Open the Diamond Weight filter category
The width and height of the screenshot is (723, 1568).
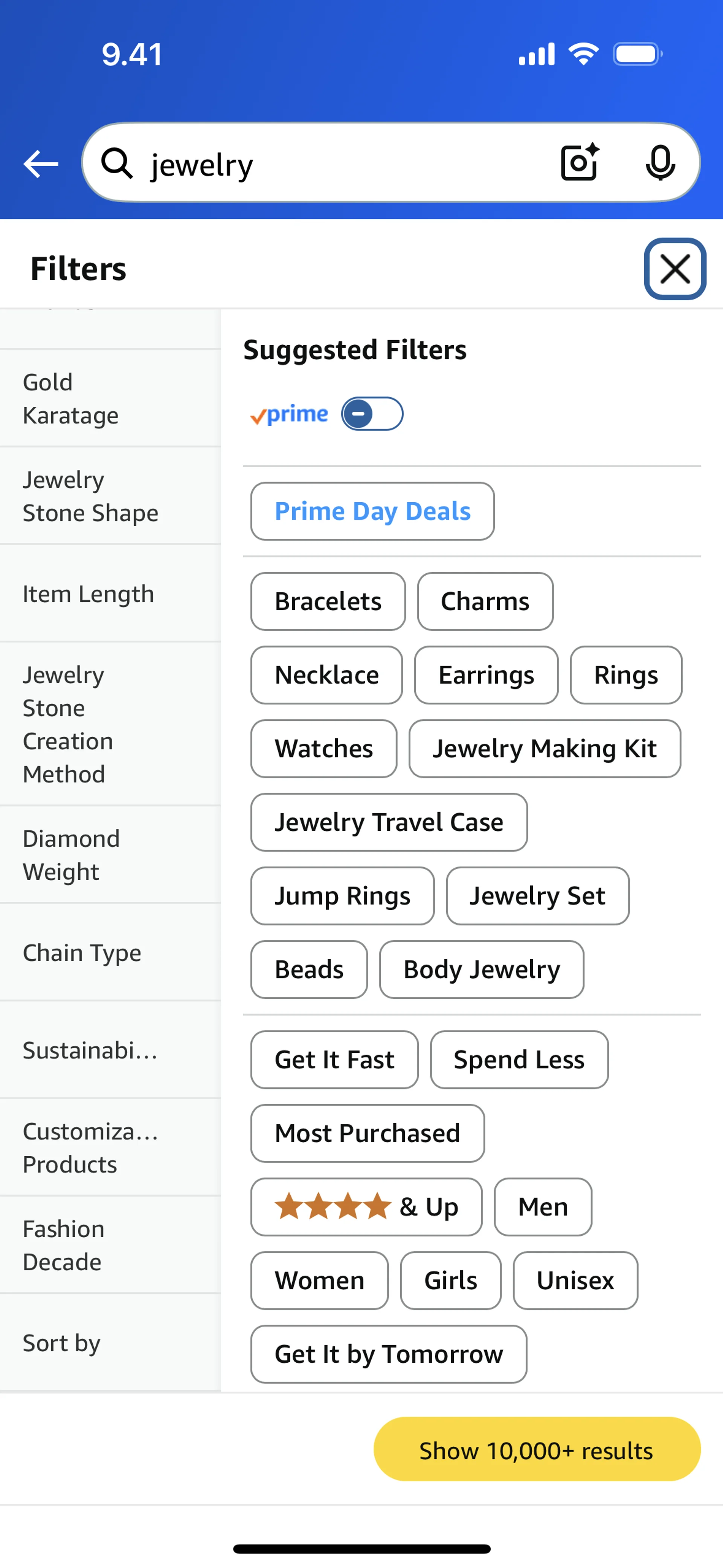110,855
